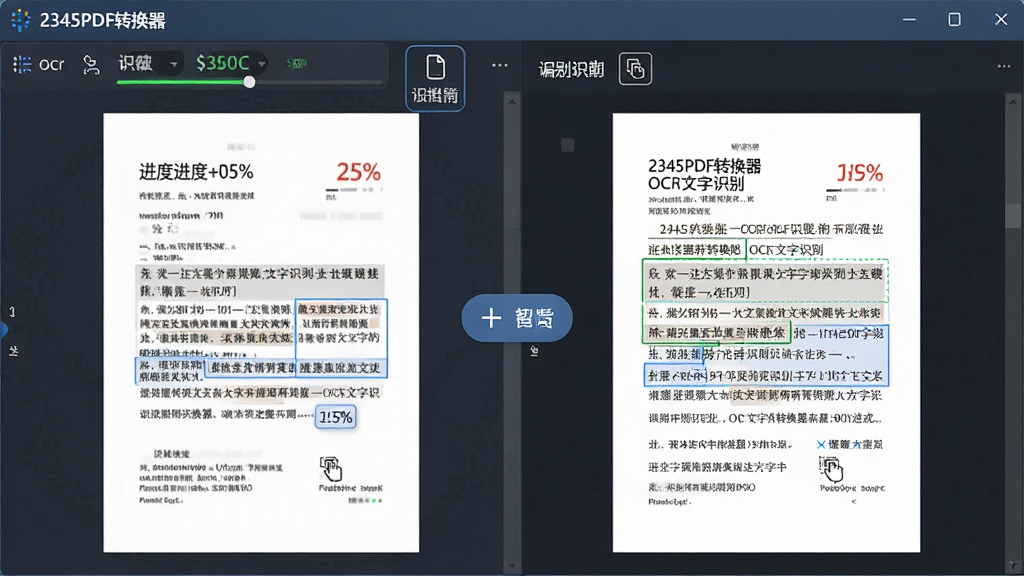Click the boxed 'OCR文字识别' cell on right page
The height and width of the screenshot is (576, 1024).
click(x=786, y=250)
